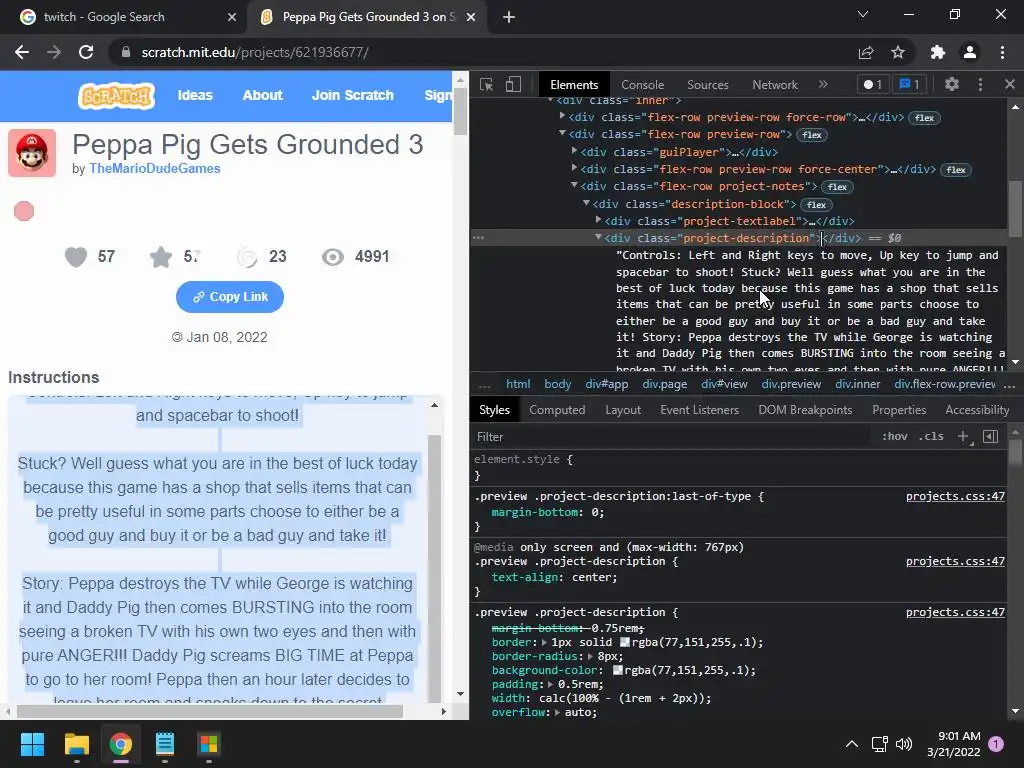Open the Chrome profile icon
The image size is (1024, 768).
(x=970, y=52)
